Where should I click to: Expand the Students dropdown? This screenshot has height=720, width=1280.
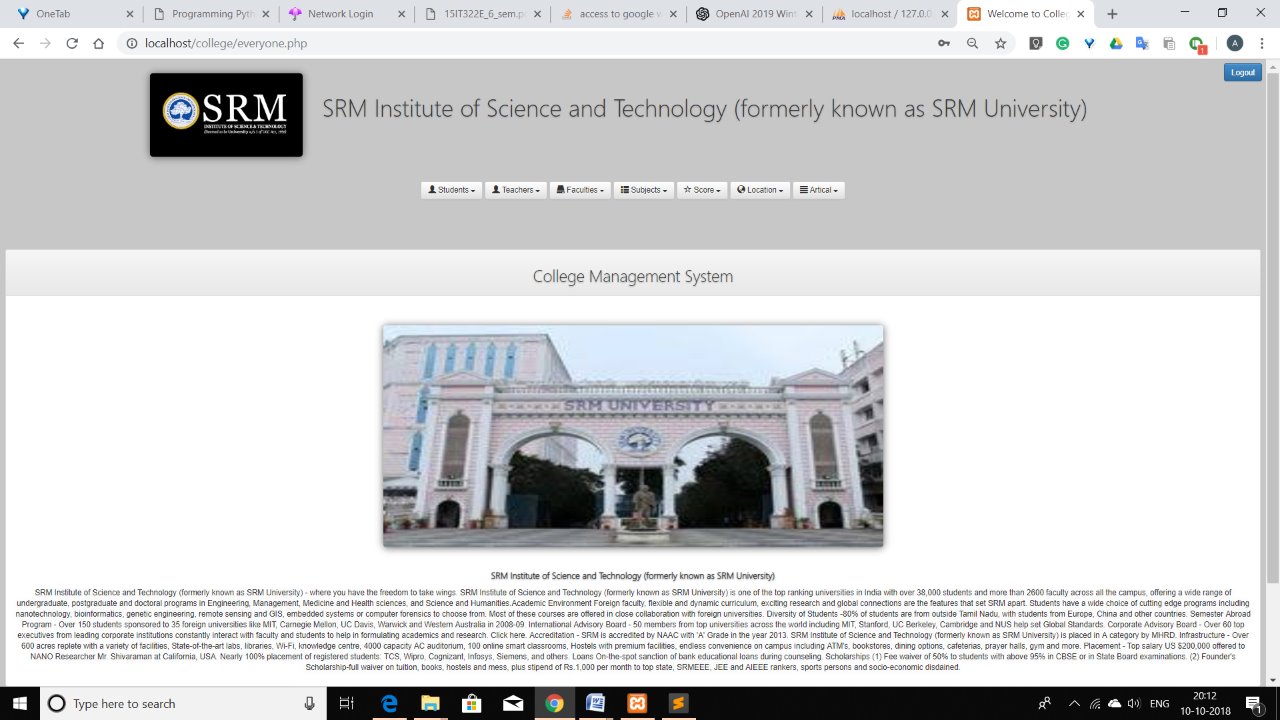tap(451, 189)
